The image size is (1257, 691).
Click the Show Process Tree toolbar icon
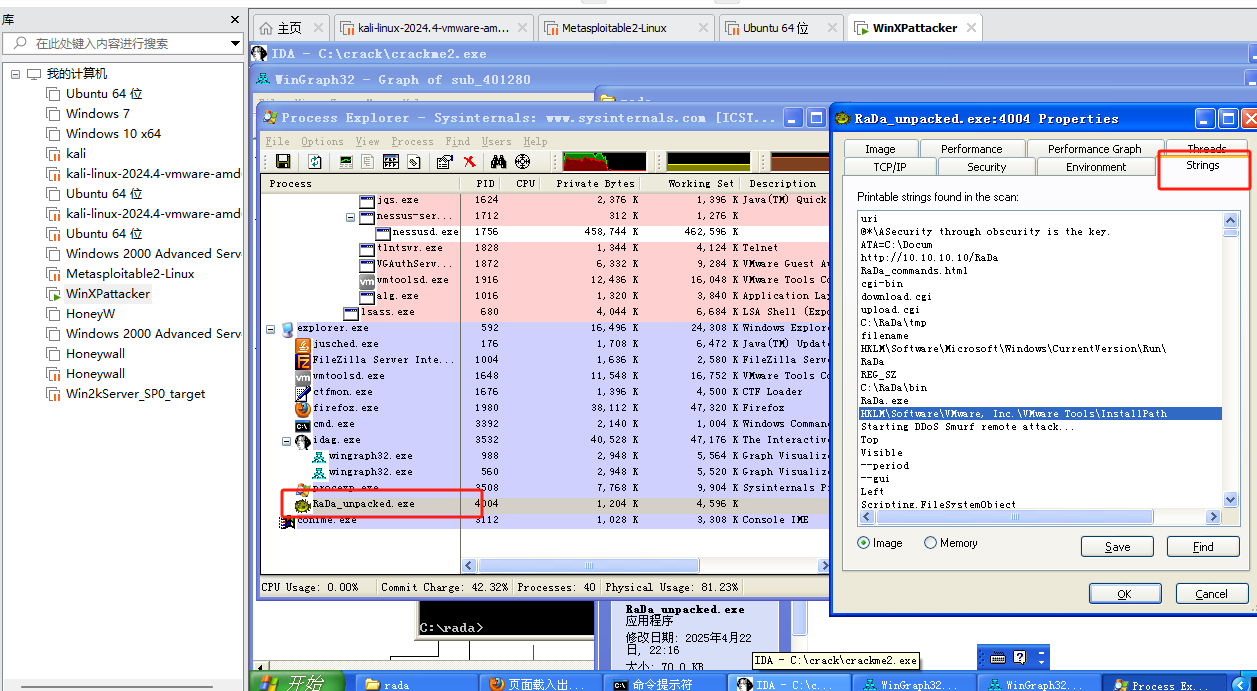[x=368, y=161]
